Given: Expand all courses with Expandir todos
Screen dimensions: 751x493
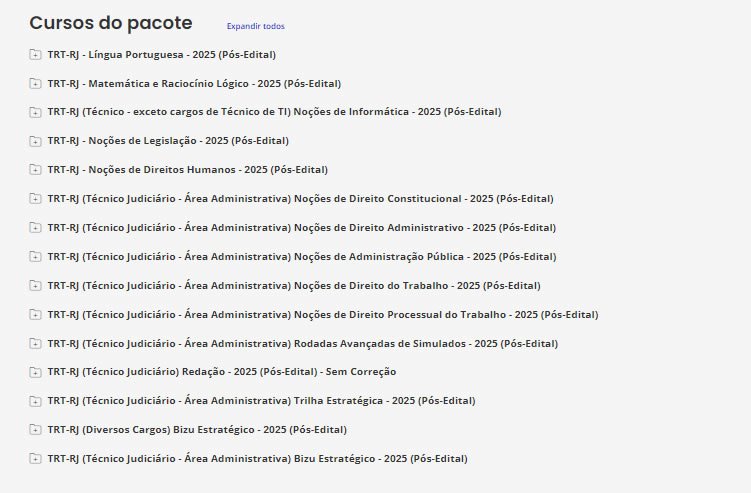Looking at the screenshot, I should tap(255, 26).
